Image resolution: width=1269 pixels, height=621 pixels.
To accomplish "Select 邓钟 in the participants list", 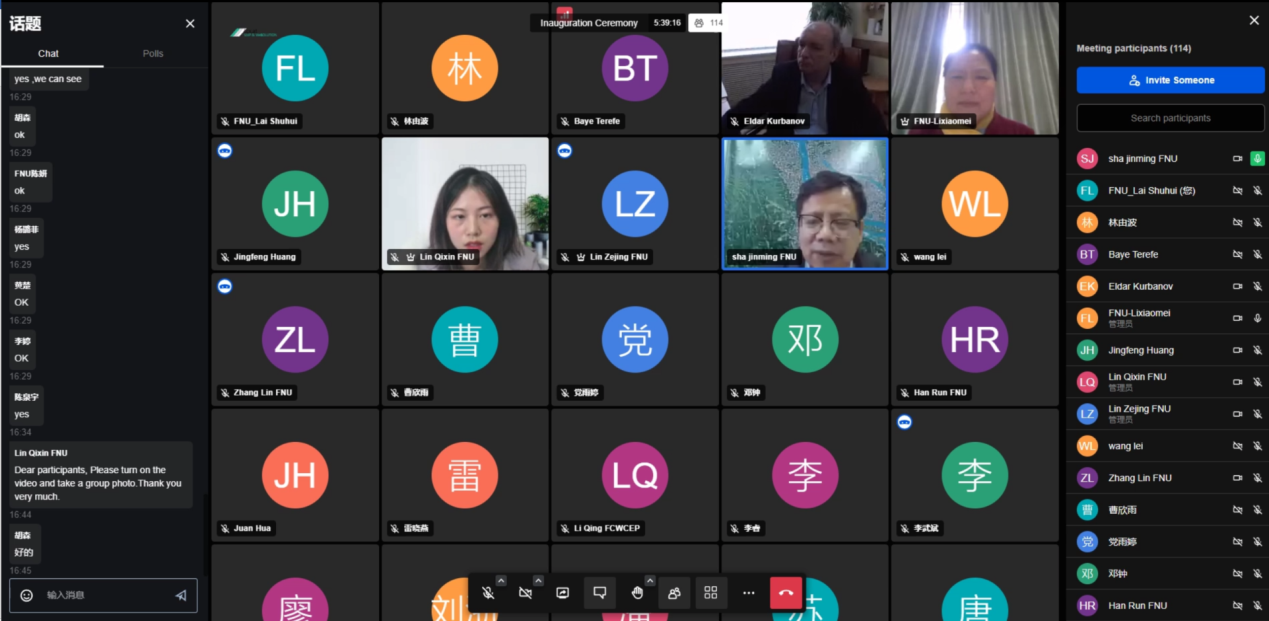I will click(x=1168, y=574).
